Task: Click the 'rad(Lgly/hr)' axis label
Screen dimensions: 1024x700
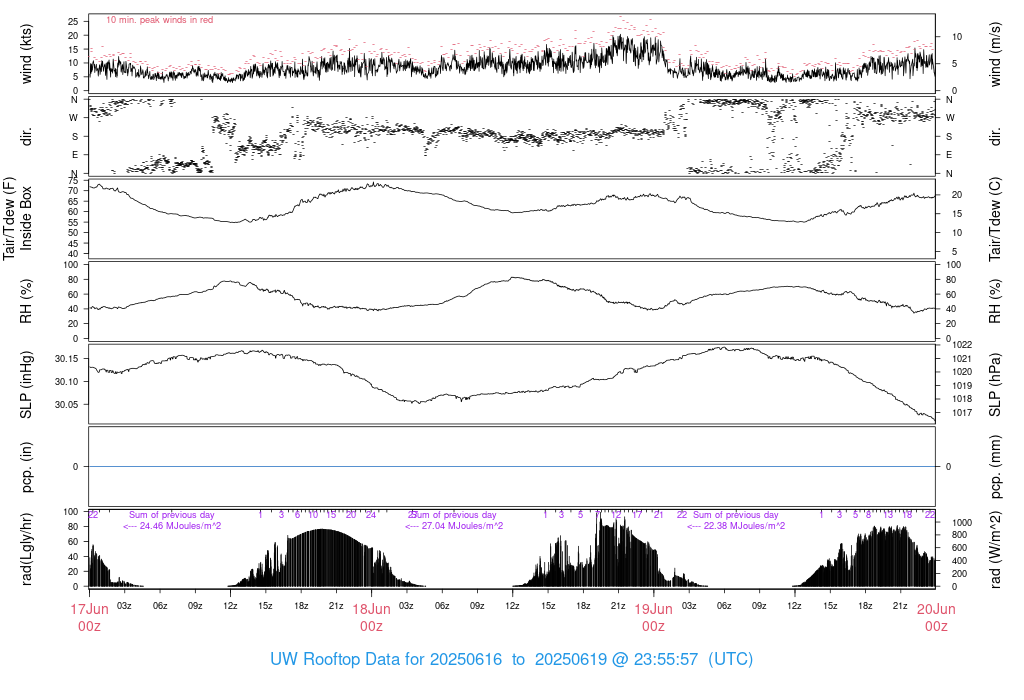Action: click(26, 549)
